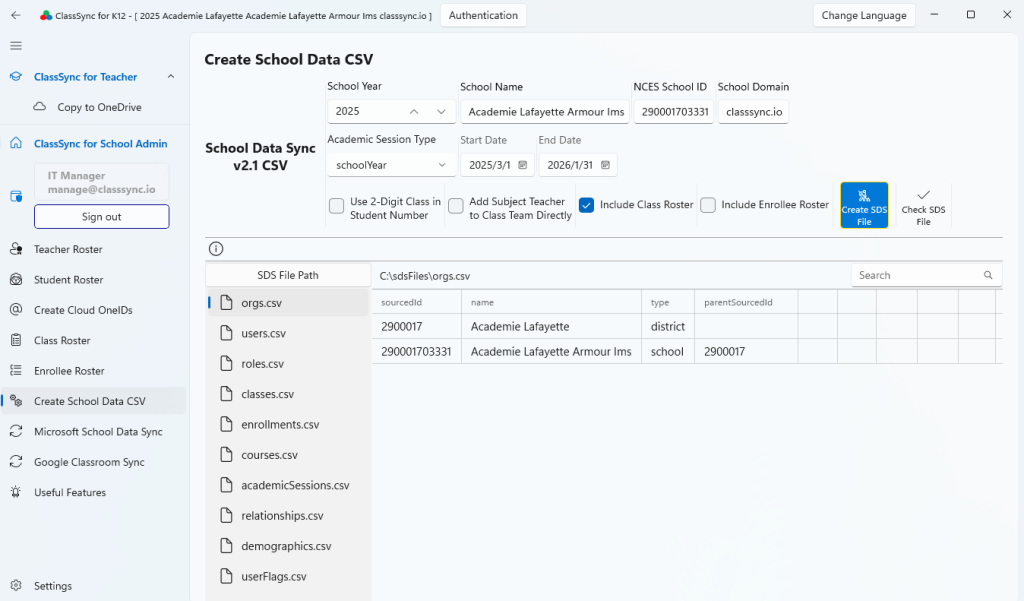Uncheck Include Class Roster checkbox
The width and height of the screenshot is (1024, 601).
point(586,205)
